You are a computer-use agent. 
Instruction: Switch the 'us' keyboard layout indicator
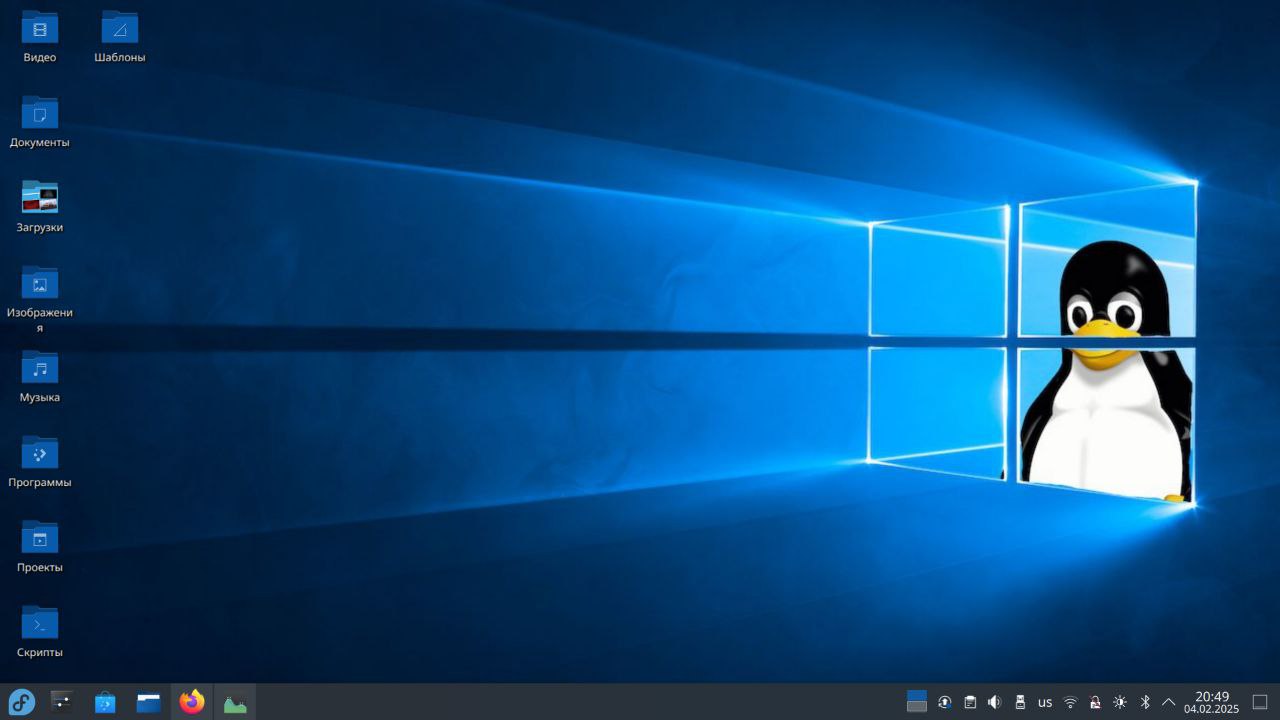coord(1045,702)
